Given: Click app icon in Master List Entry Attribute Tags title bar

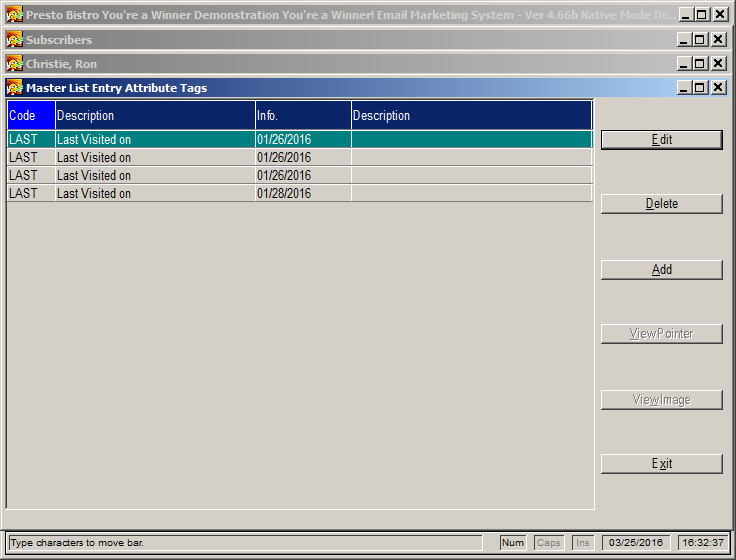Looking at the screenshot, I should pos(15,87).
